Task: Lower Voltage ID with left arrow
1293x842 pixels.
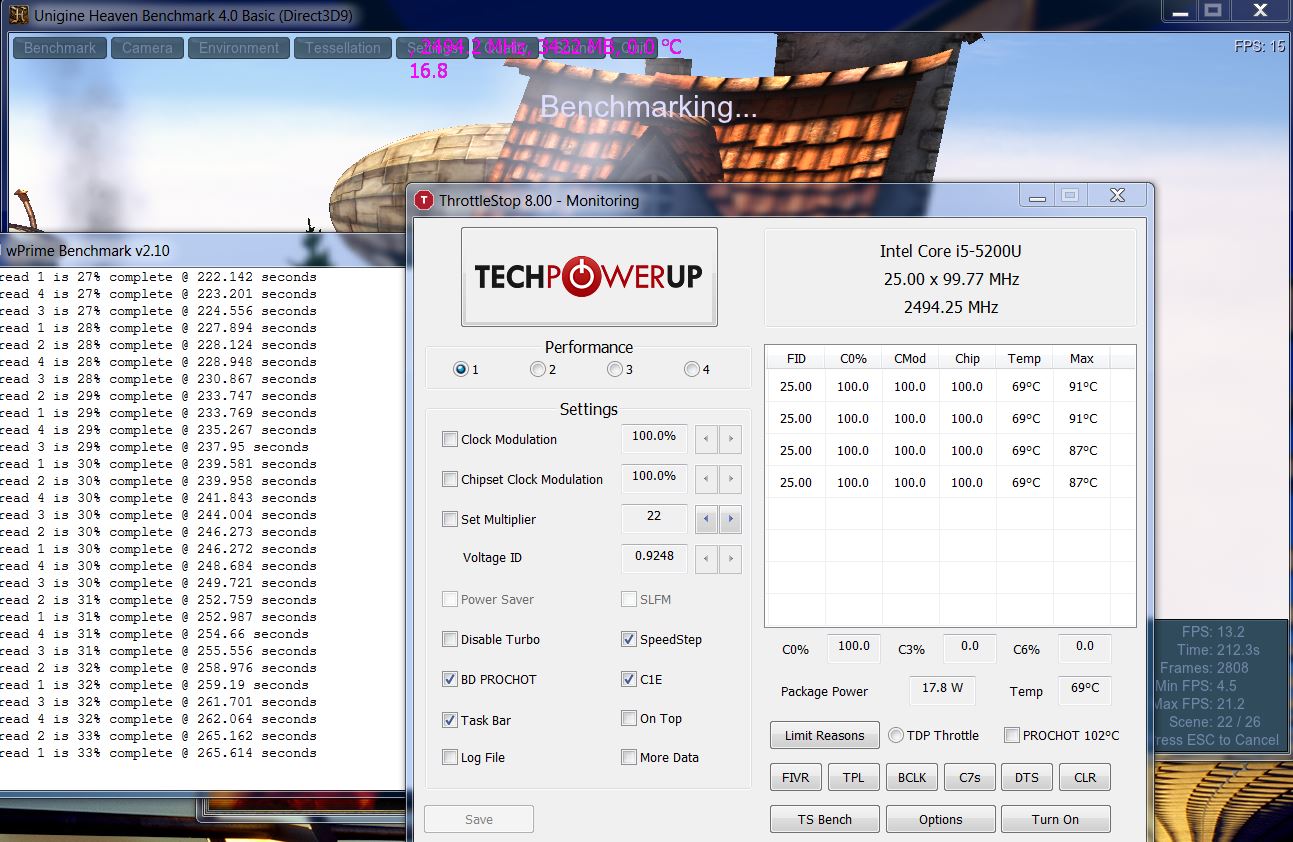Action: coord(707,559)
